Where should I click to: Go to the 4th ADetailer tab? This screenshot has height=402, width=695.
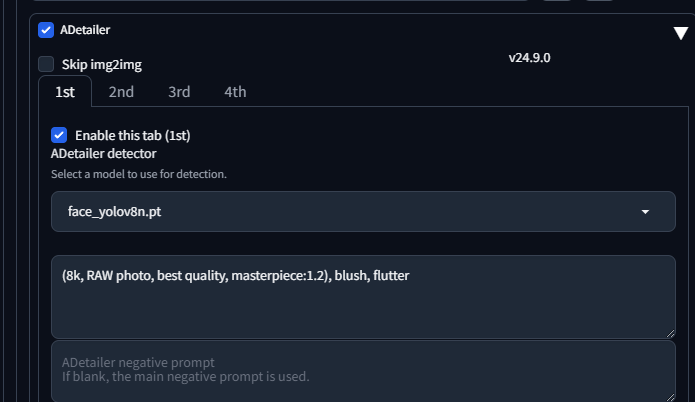click(235, 92)
